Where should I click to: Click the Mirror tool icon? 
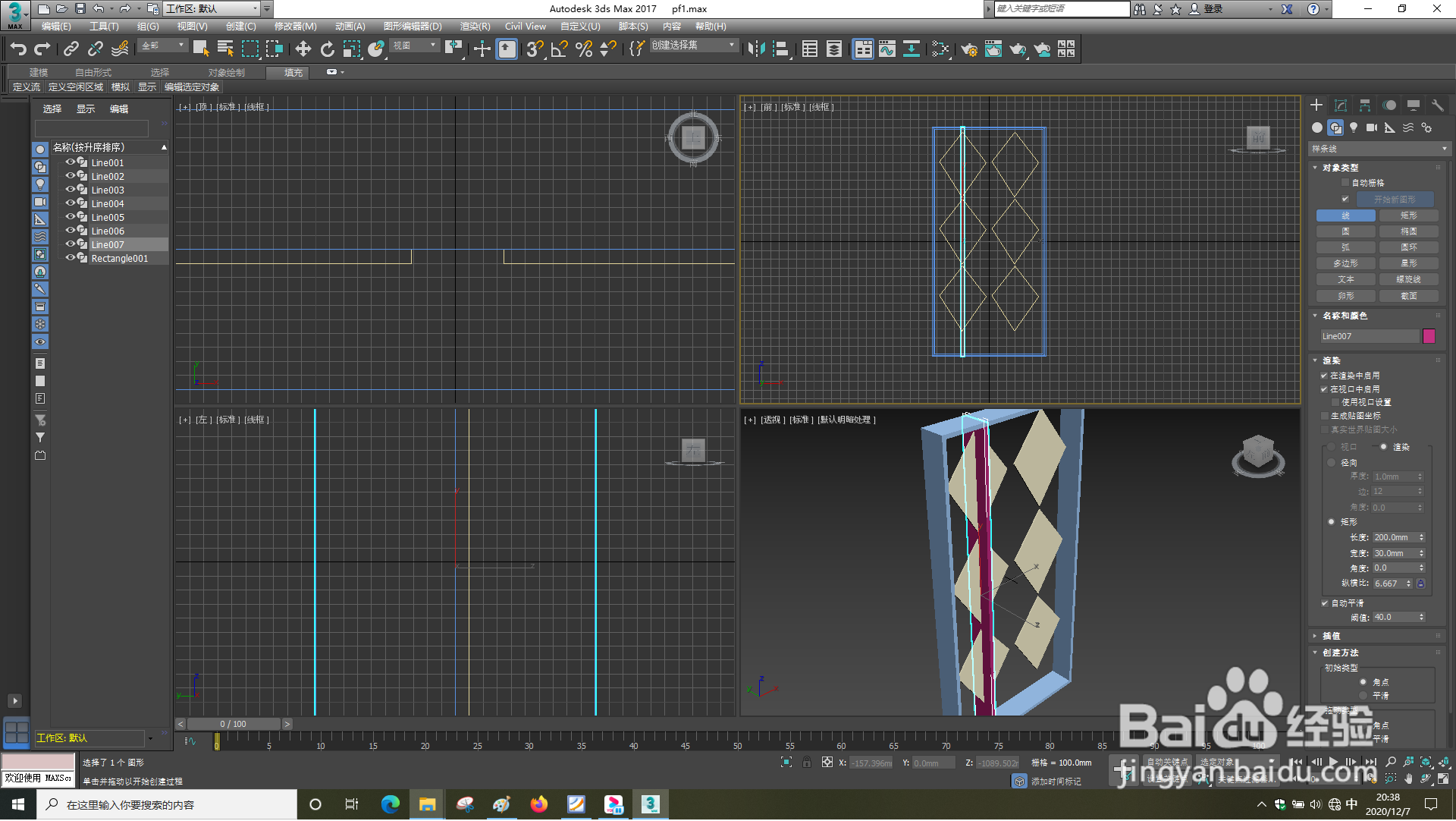(x=755, y=49)
